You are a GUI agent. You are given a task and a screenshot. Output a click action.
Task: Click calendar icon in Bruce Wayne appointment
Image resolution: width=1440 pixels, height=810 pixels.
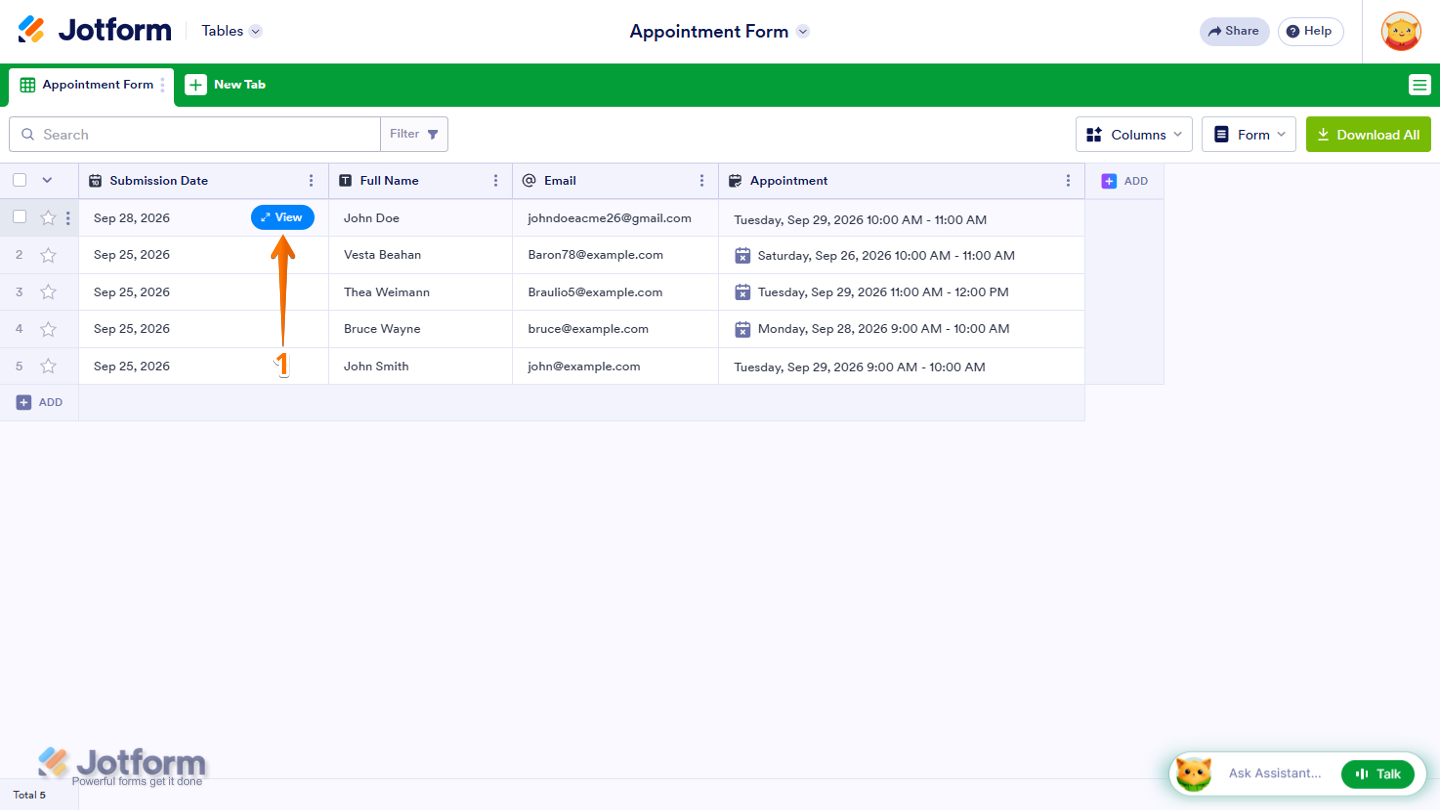click(x=742, y=329)
